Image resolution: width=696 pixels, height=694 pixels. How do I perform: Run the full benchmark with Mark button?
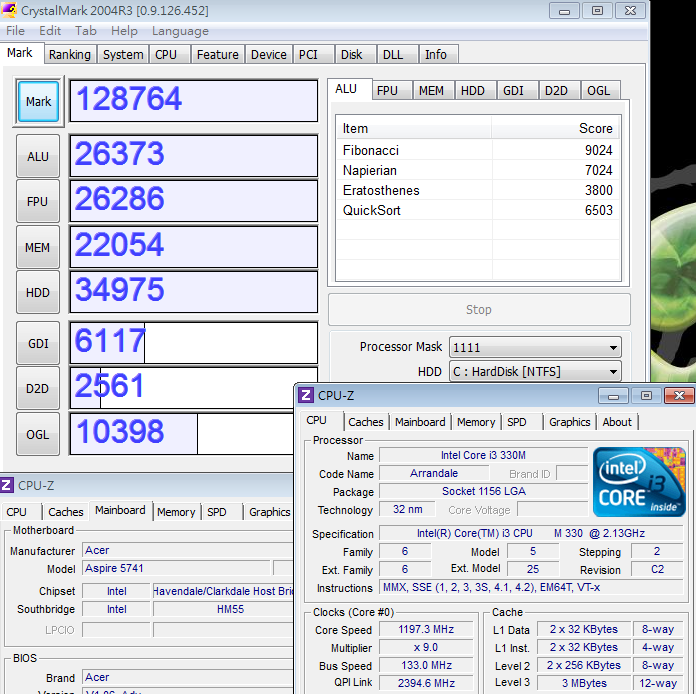coord(38,102)
